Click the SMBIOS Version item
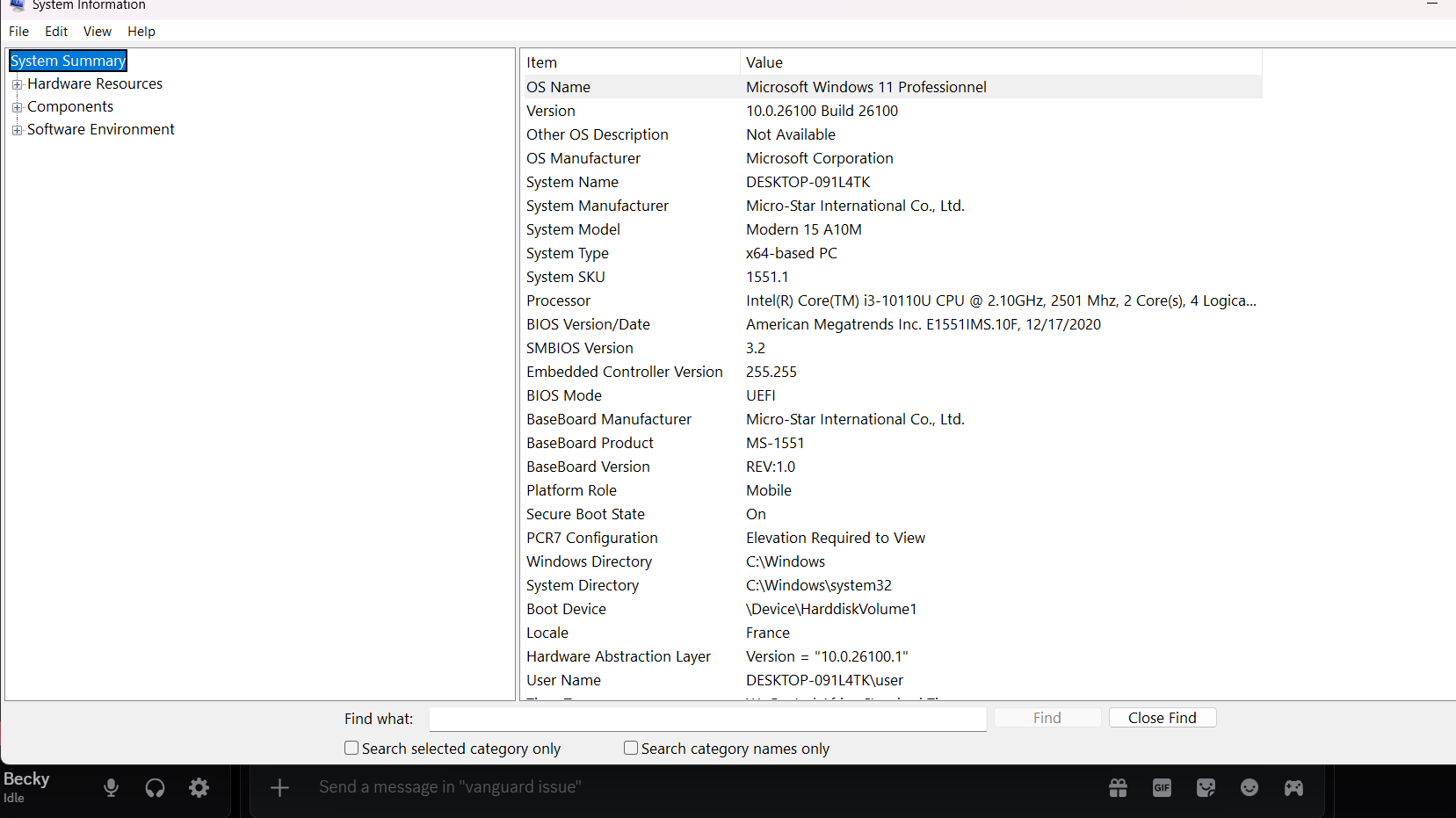This screenshot has width=1456, height=818. pyautogui.click(x=580, y=348)
